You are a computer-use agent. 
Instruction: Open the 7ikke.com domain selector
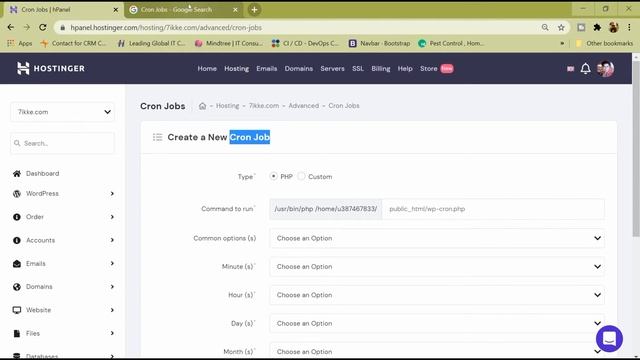point(62,112)
